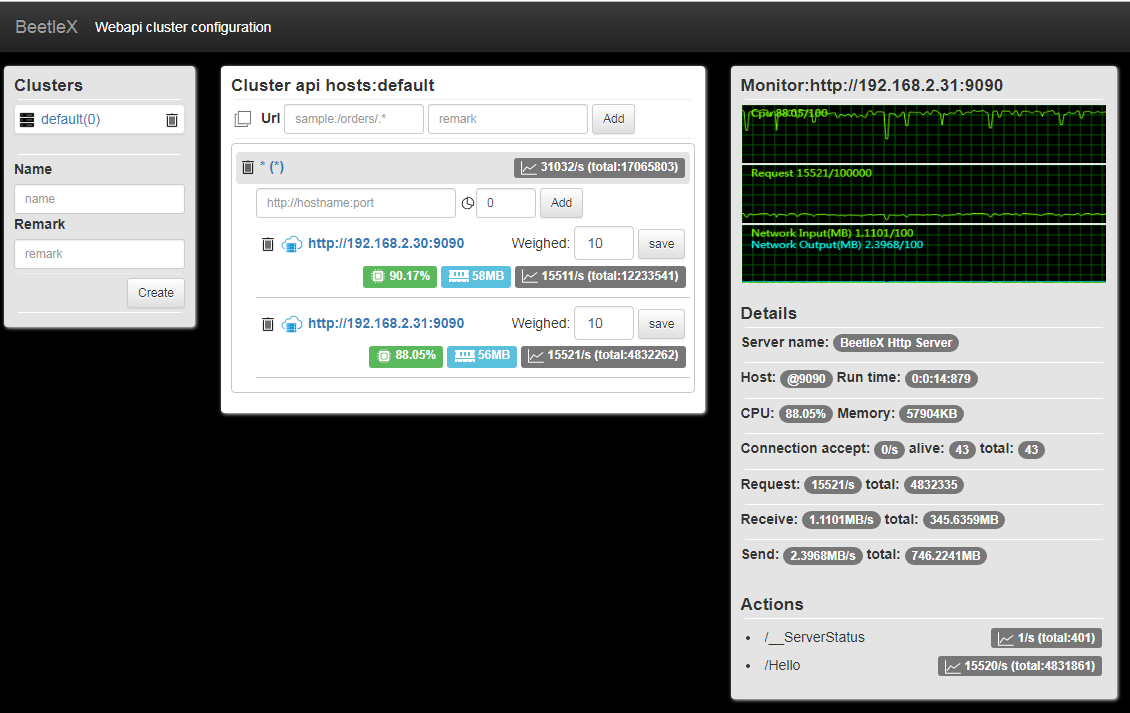The height and width of the screenshot is (713, 1130).
Task: Click the memory icon on 58MB badge
Action: coord(458,276)
